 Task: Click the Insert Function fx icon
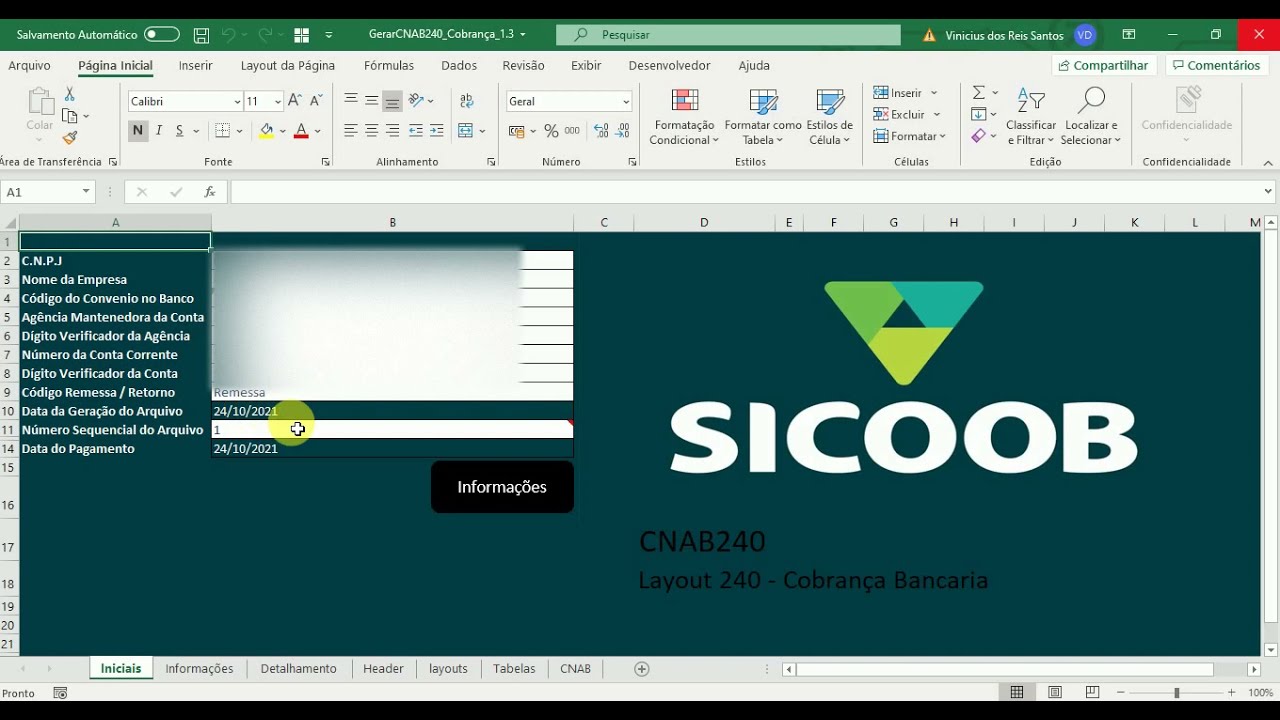click(210, 192)
